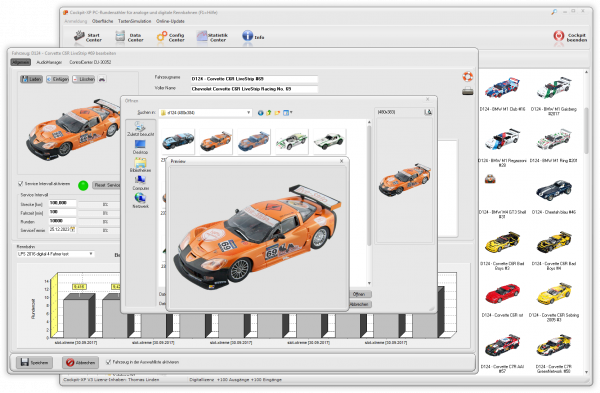This screenshot has height=393, width=600.
Task: Open the view menu icon in Öffnen dialog
Action: pyautogui.click(x=287, y=113)
